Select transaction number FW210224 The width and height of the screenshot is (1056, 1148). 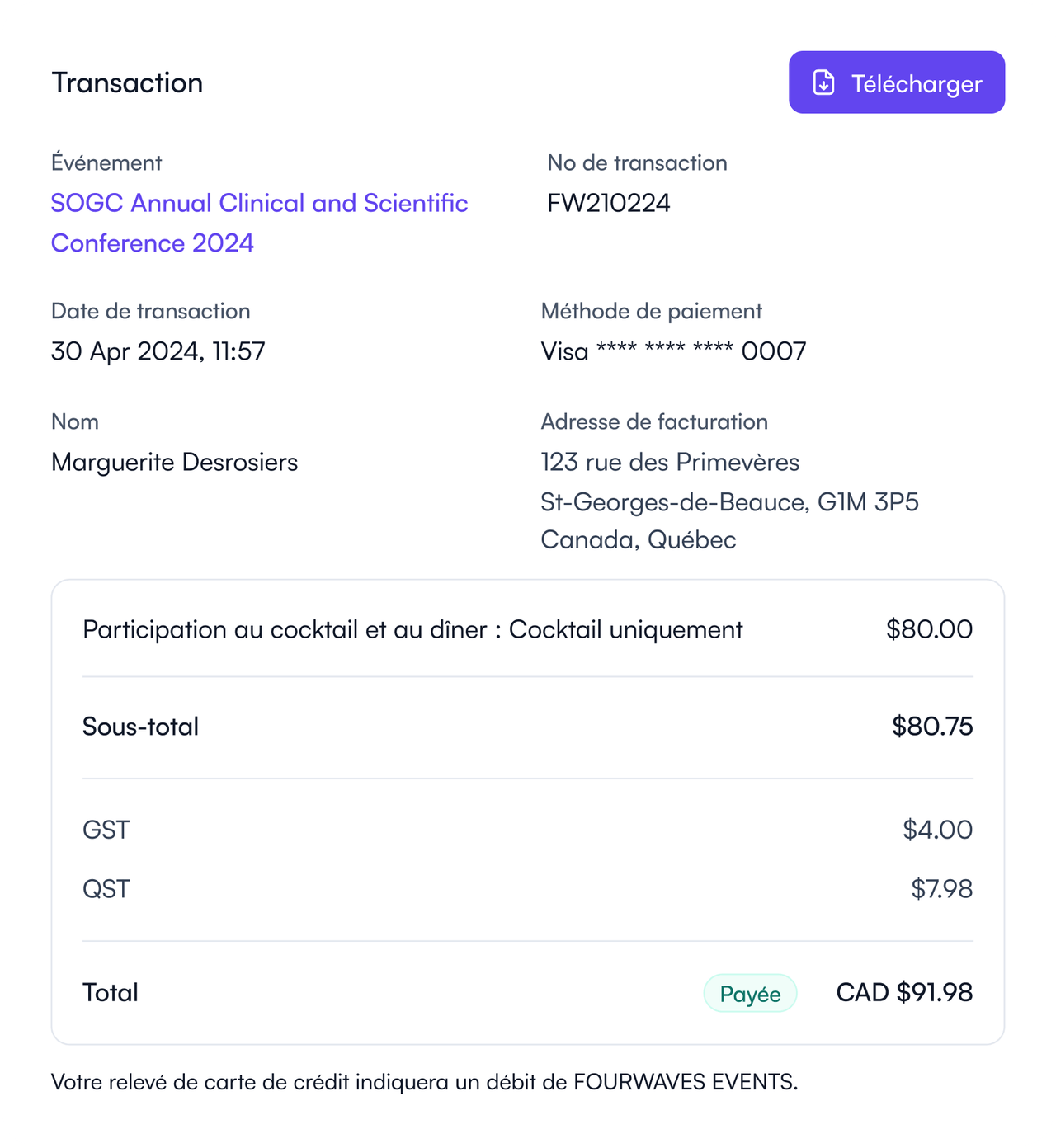pyautogui.click(x=609, y=203)
